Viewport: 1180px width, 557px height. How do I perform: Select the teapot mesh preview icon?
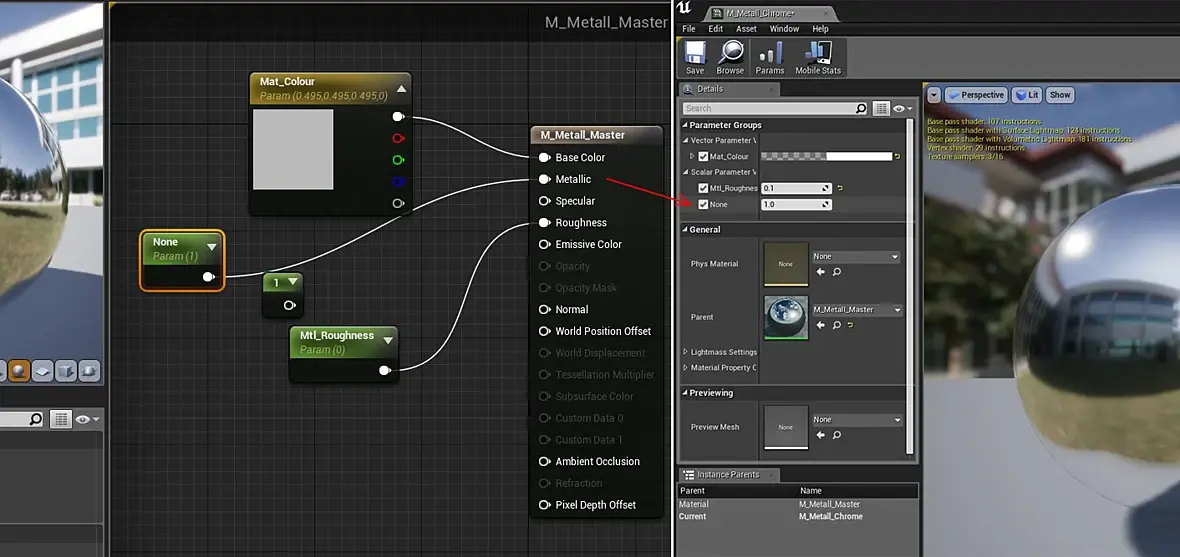point(89,371)
